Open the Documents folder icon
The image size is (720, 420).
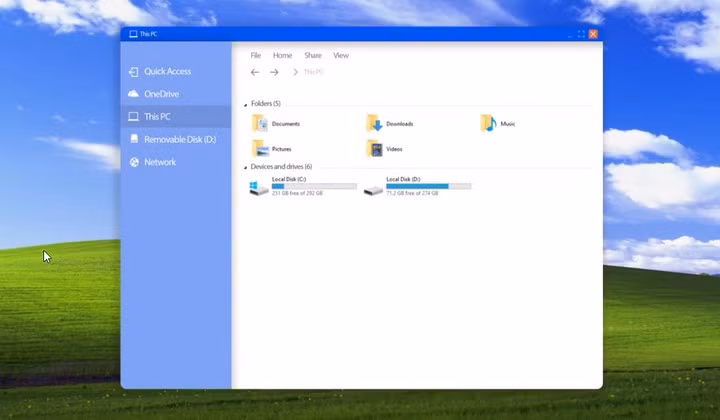[260, 123]
